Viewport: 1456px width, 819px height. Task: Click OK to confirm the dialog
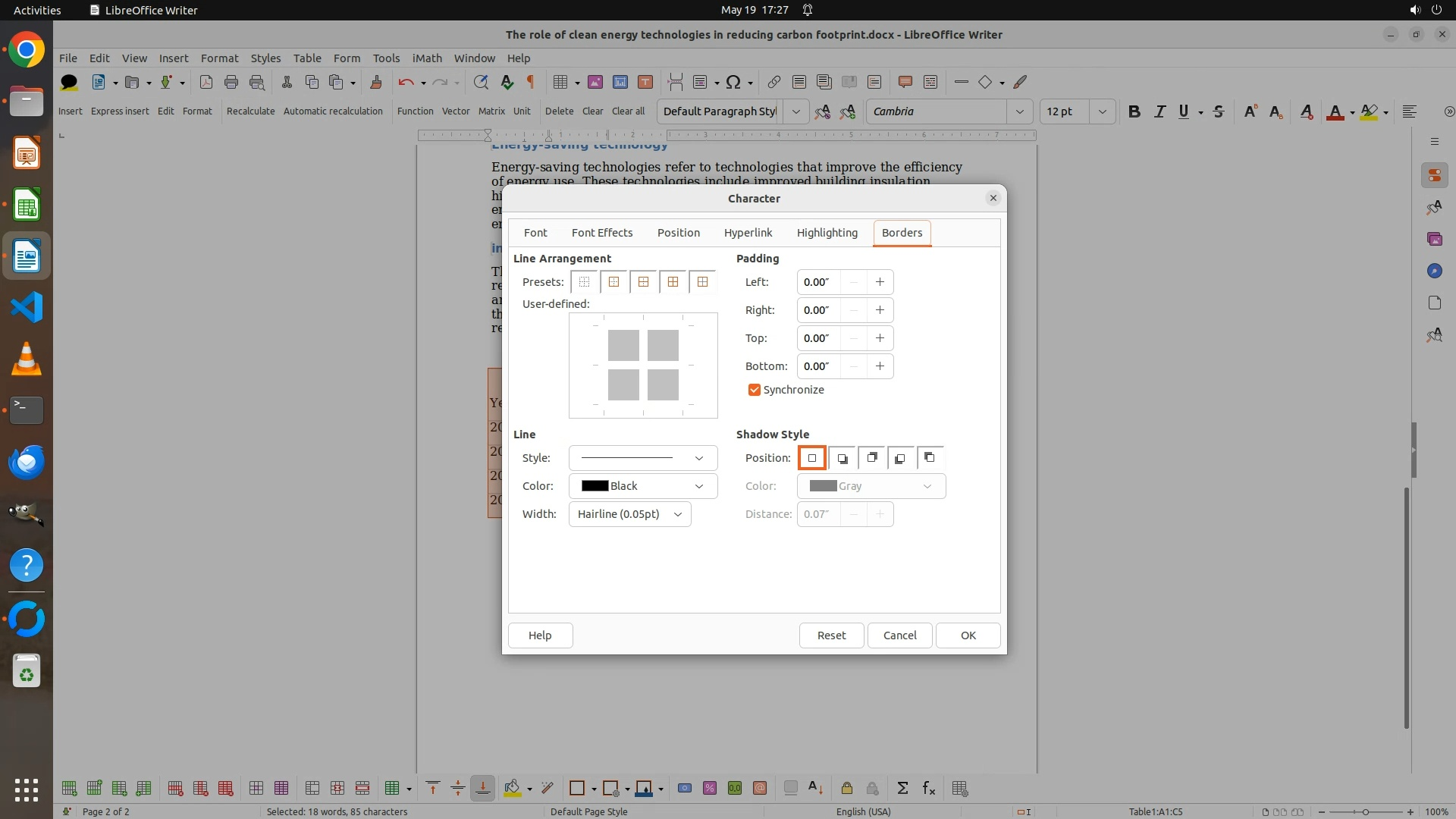pyautogui.click(x=968, y=635)
